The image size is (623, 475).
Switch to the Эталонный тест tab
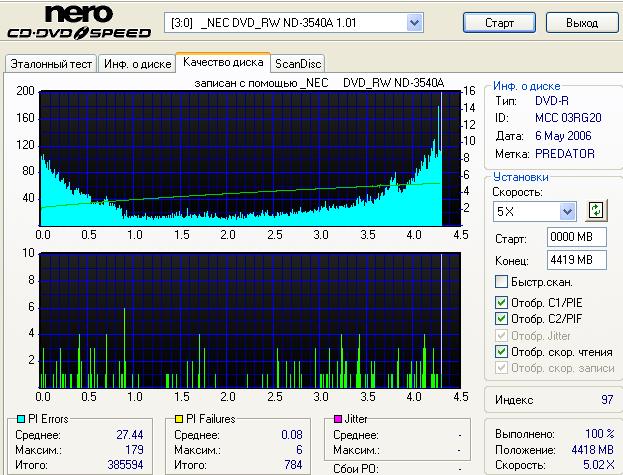(51, 64)
